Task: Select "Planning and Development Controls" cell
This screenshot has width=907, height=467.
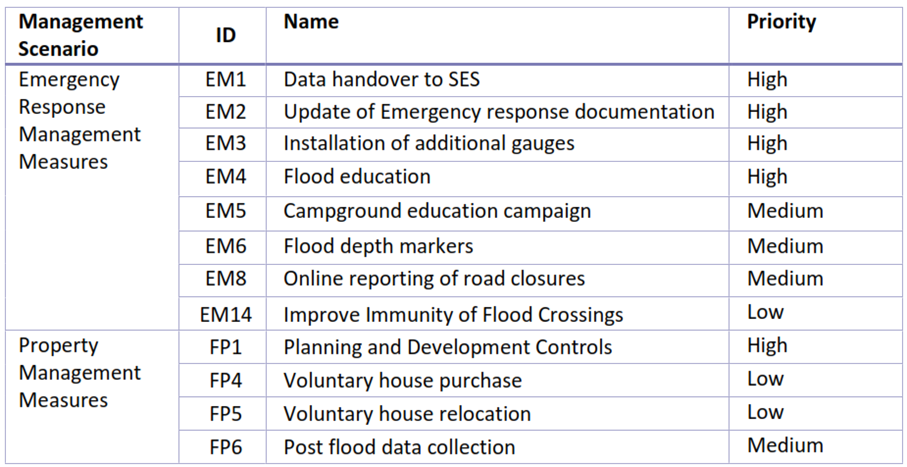Action: 448,347
